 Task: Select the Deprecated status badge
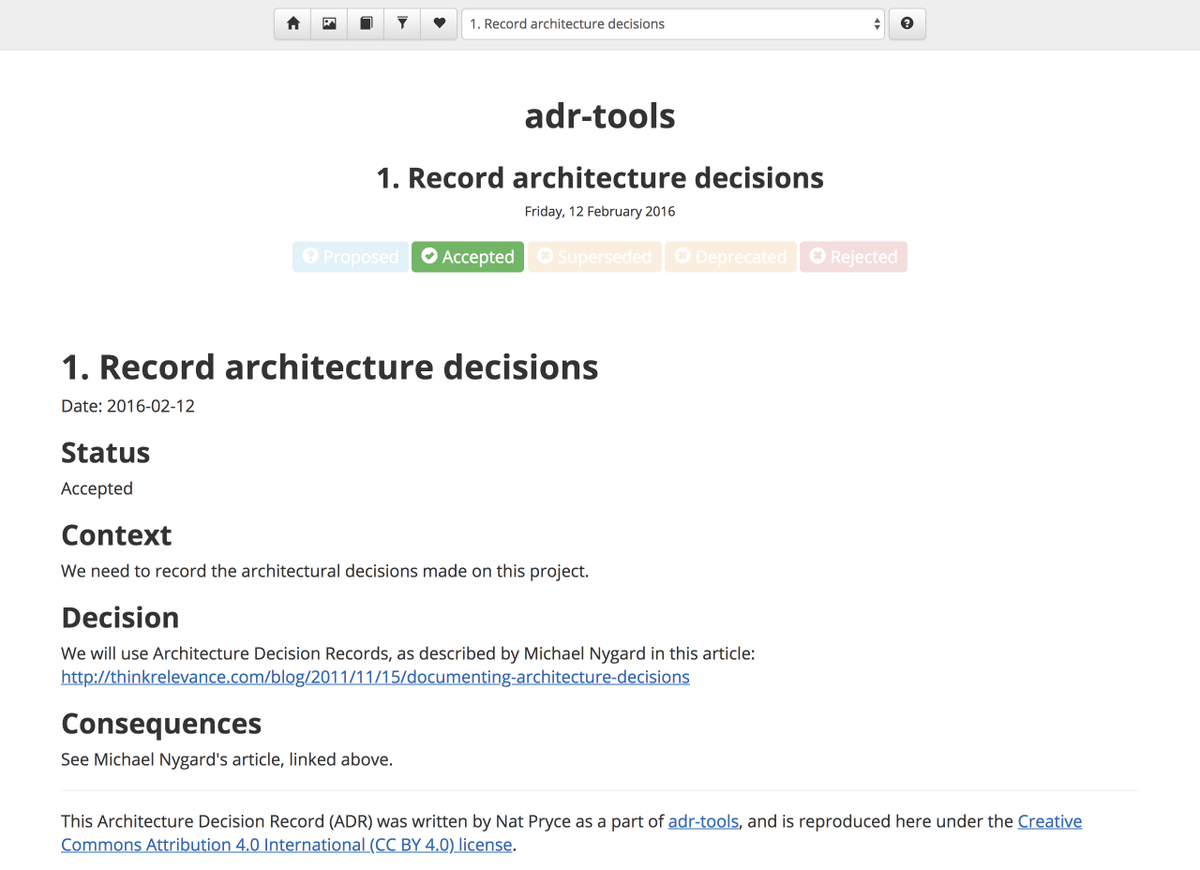(x=731, y=257)
